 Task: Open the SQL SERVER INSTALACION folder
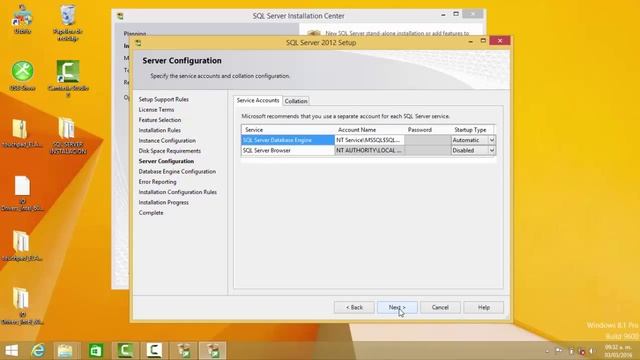tap(68, 136)
